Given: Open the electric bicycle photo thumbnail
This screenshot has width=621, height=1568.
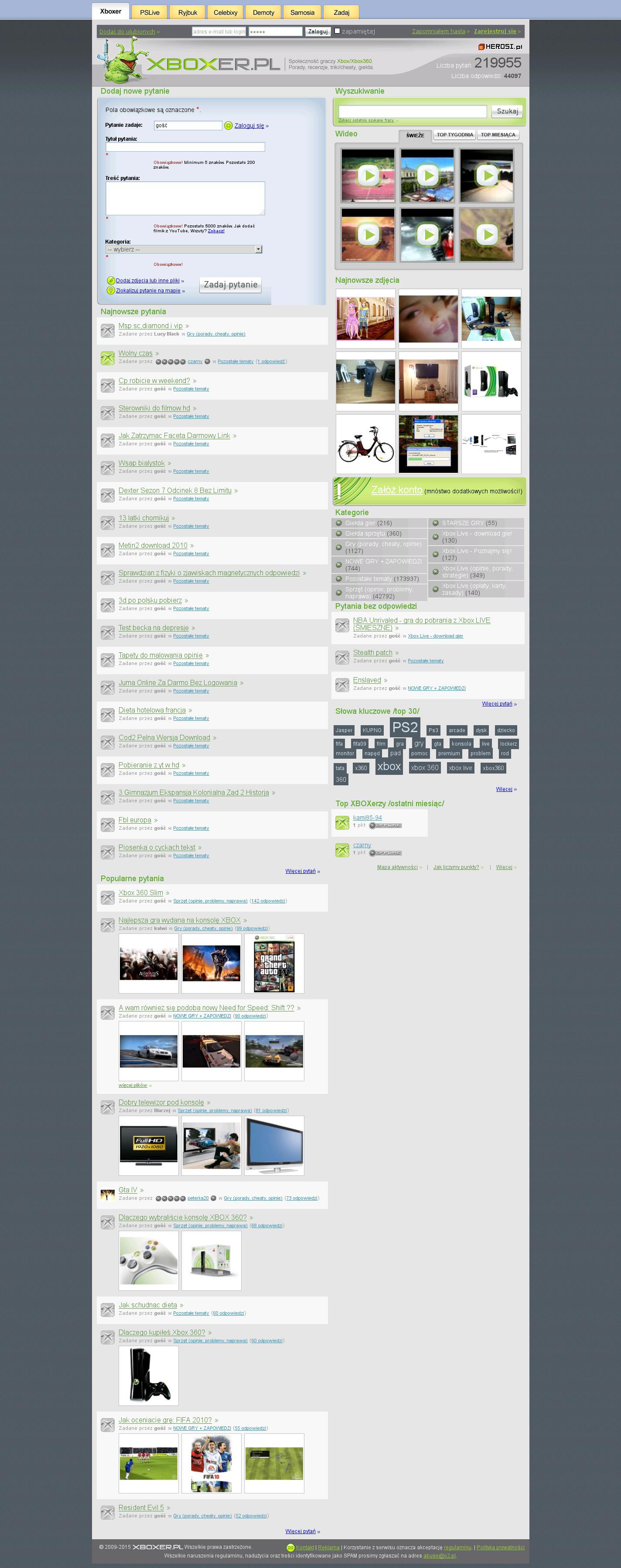Looking at the screenshot, I should pyautogui.click(x=365, y=444).
